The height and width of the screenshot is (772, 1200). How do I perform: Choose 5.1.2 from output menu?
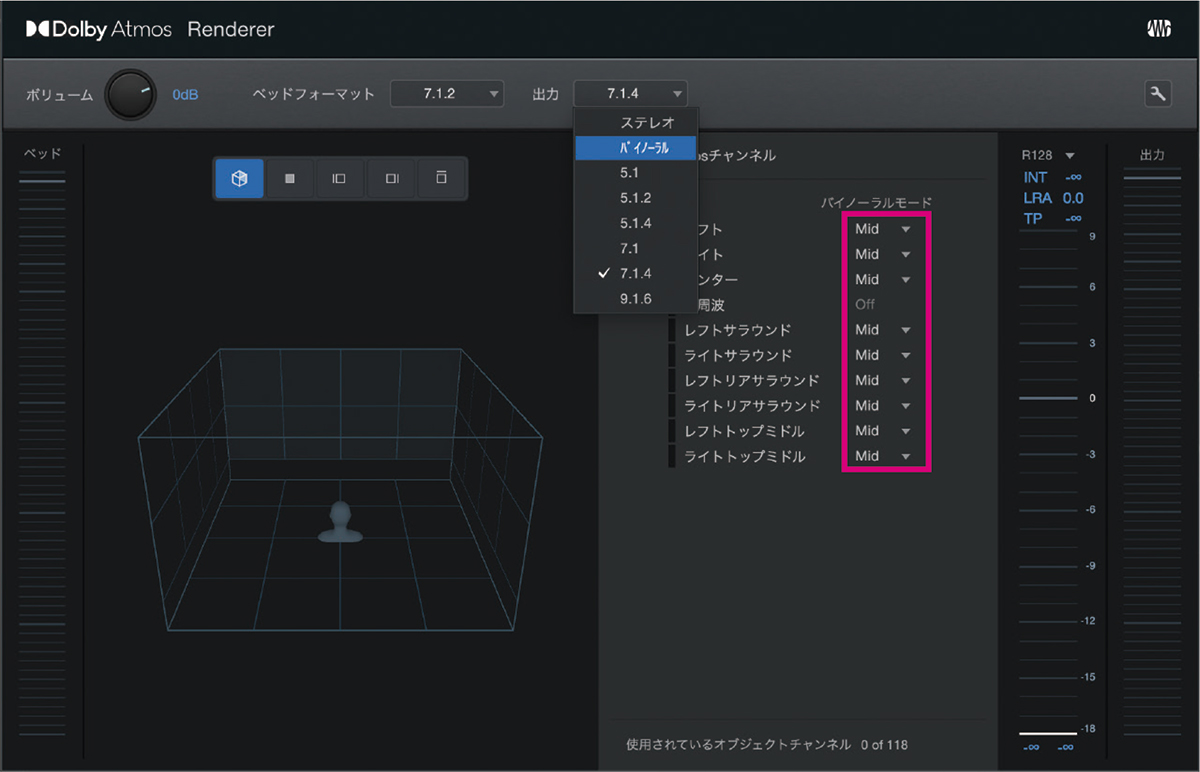(x=636, y=198)
